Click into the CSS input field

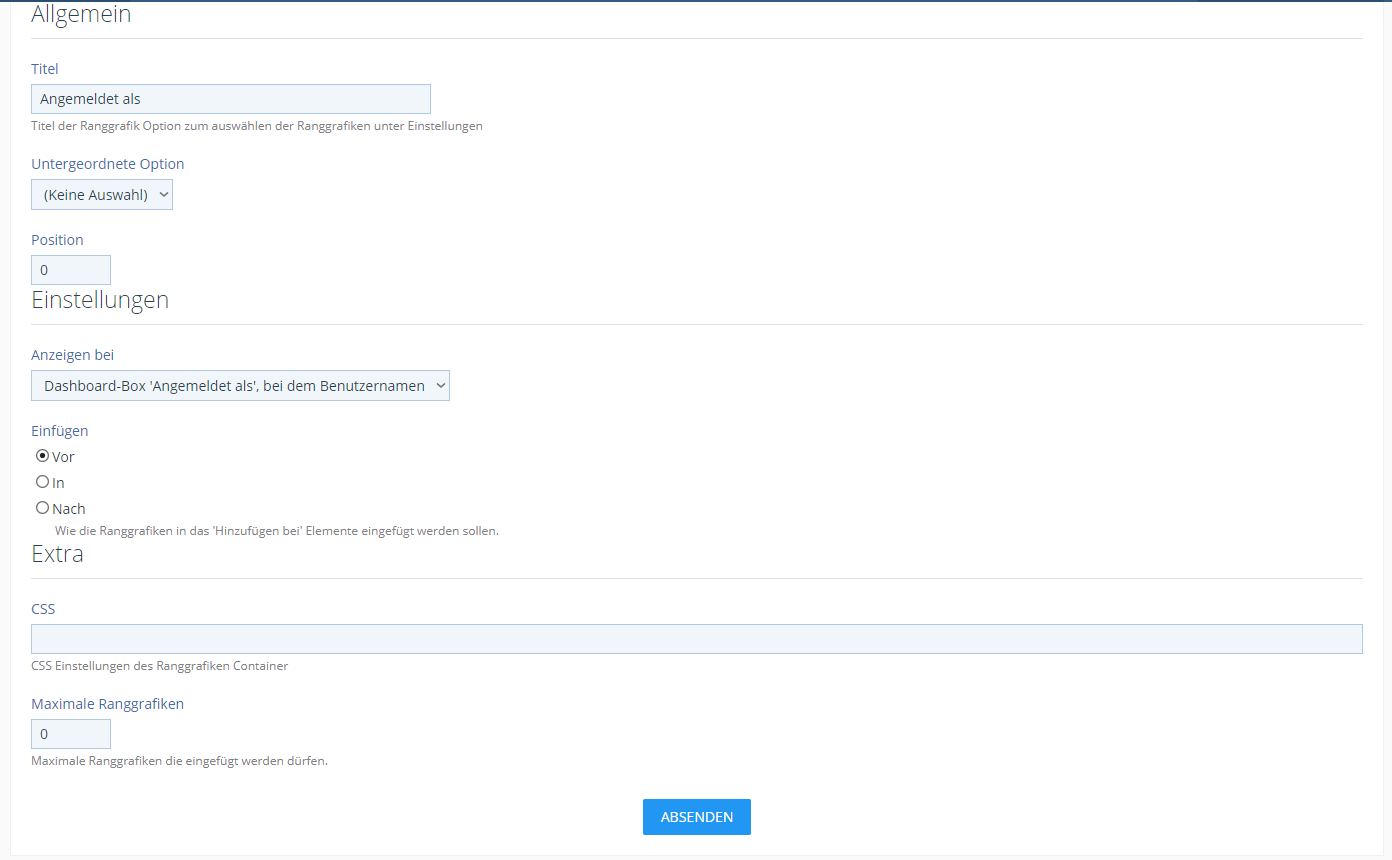[696, 639]
